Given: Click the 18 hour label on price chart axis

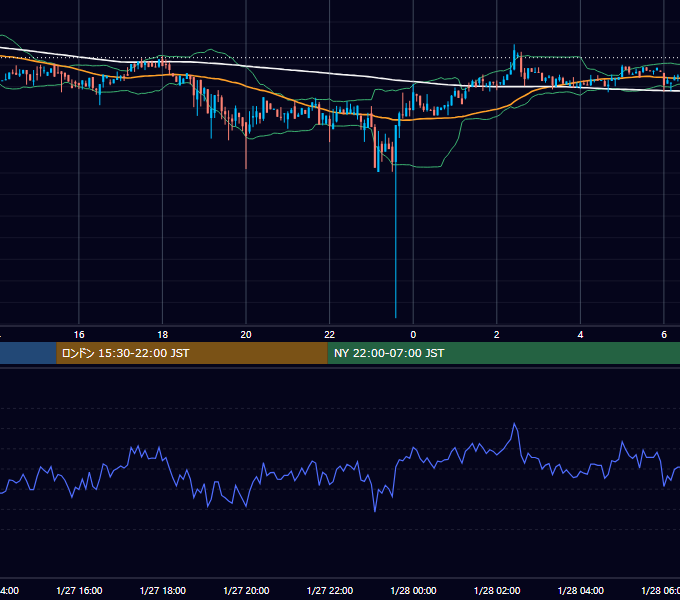Looking at the screenshot, I should pyautogui.click(x=162, y=335).
